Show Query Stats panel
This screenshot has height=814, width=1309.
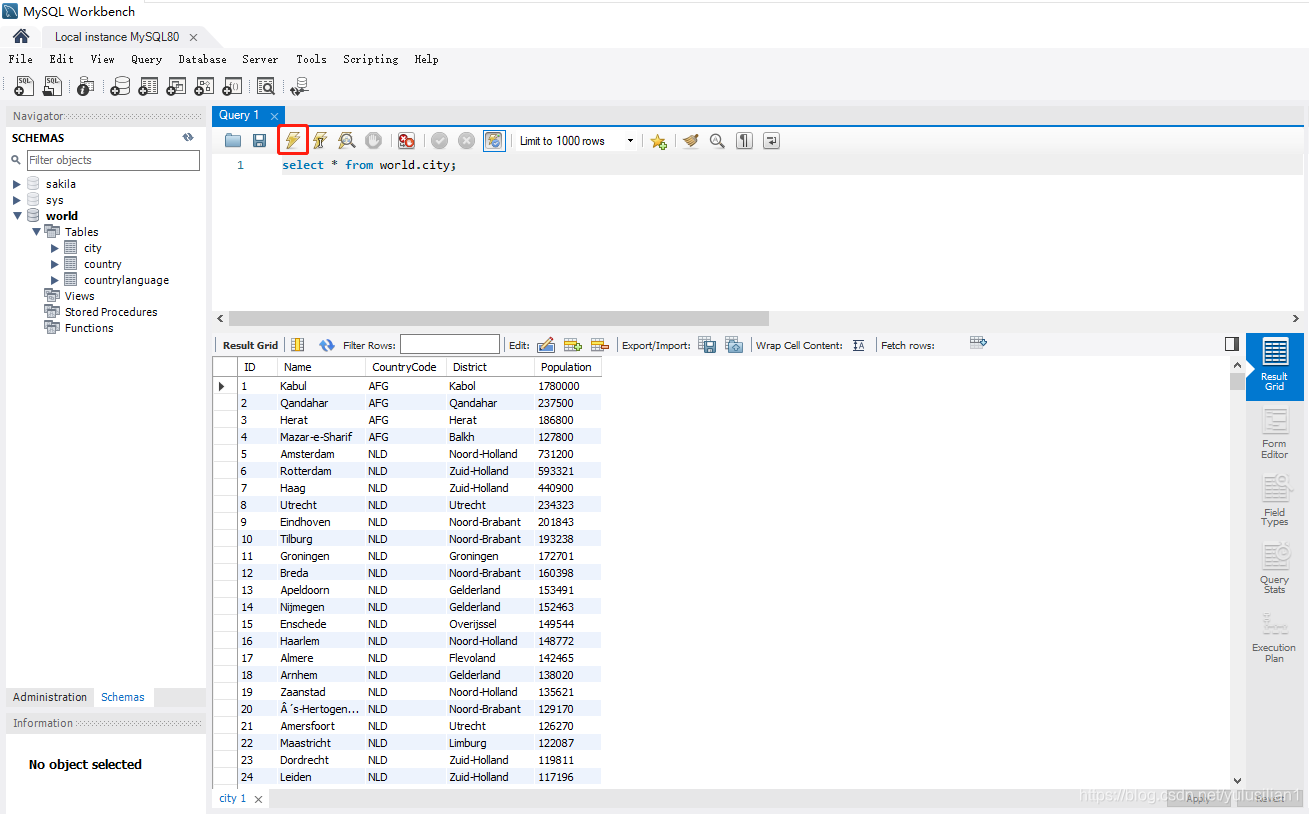click(1274, 568)
